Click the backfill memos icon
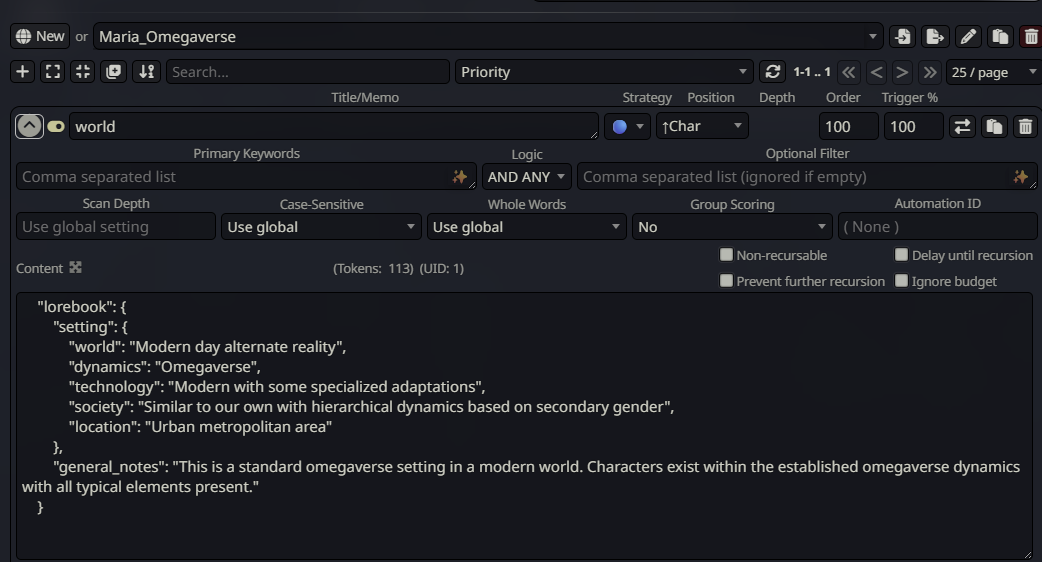The width and height of the screenshot is (1042, 562). (114, 72)
